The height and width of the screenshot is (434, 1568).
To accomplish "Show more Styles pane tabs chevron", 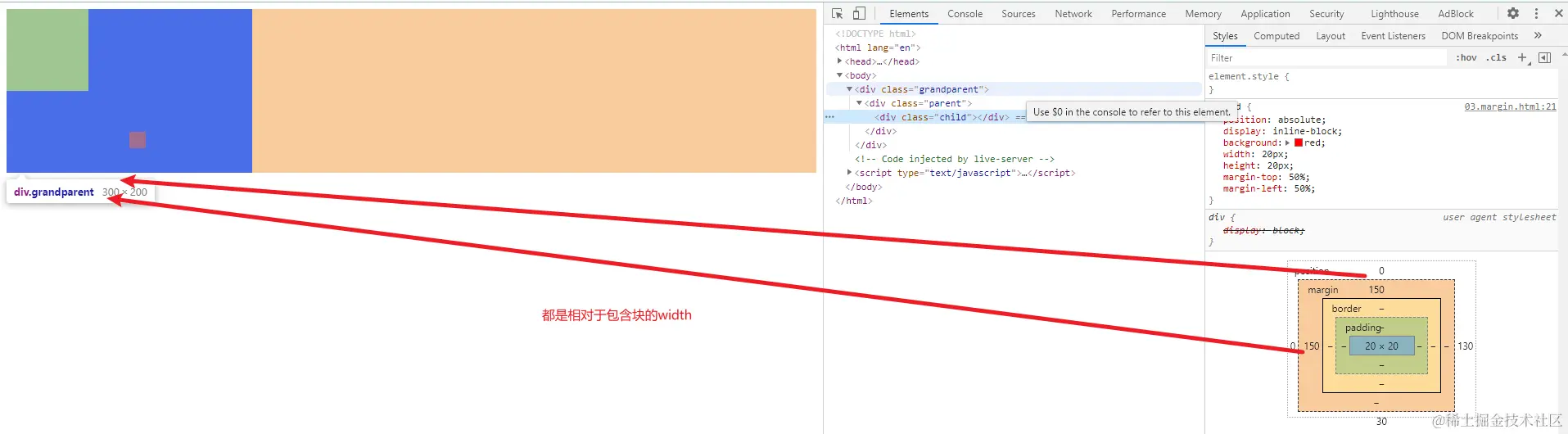I will [1538, 35].
